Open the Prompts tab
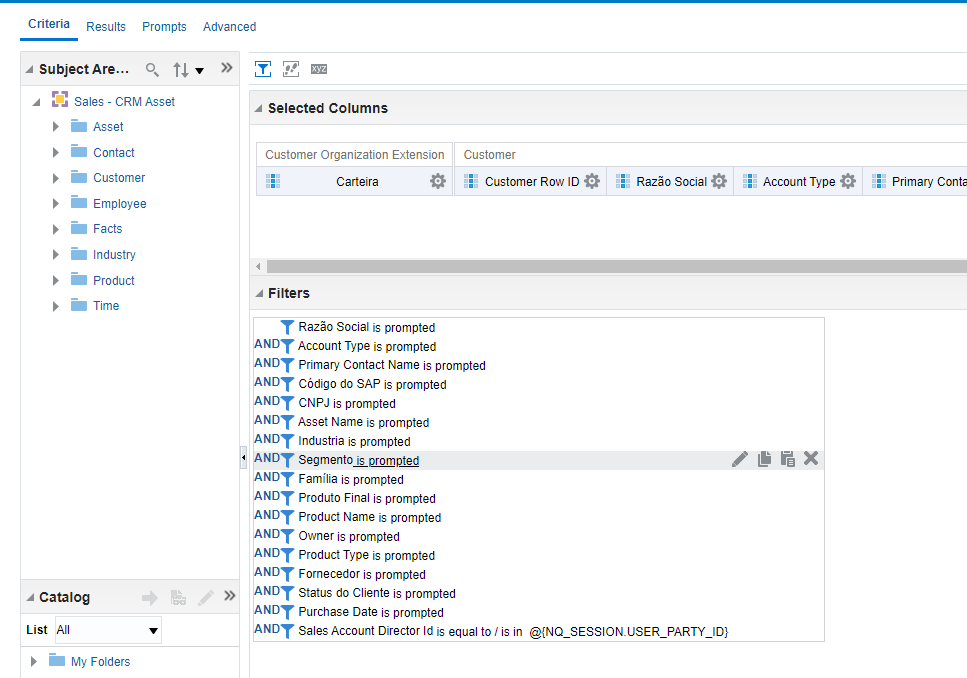Screen dimensions: 967x678 (164, 27)
